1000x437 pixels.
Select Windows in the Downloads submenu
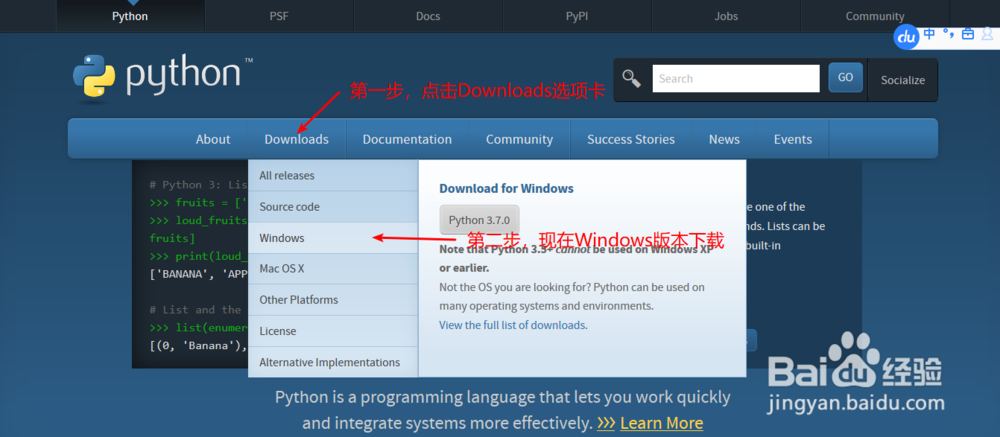click(333, 238)
